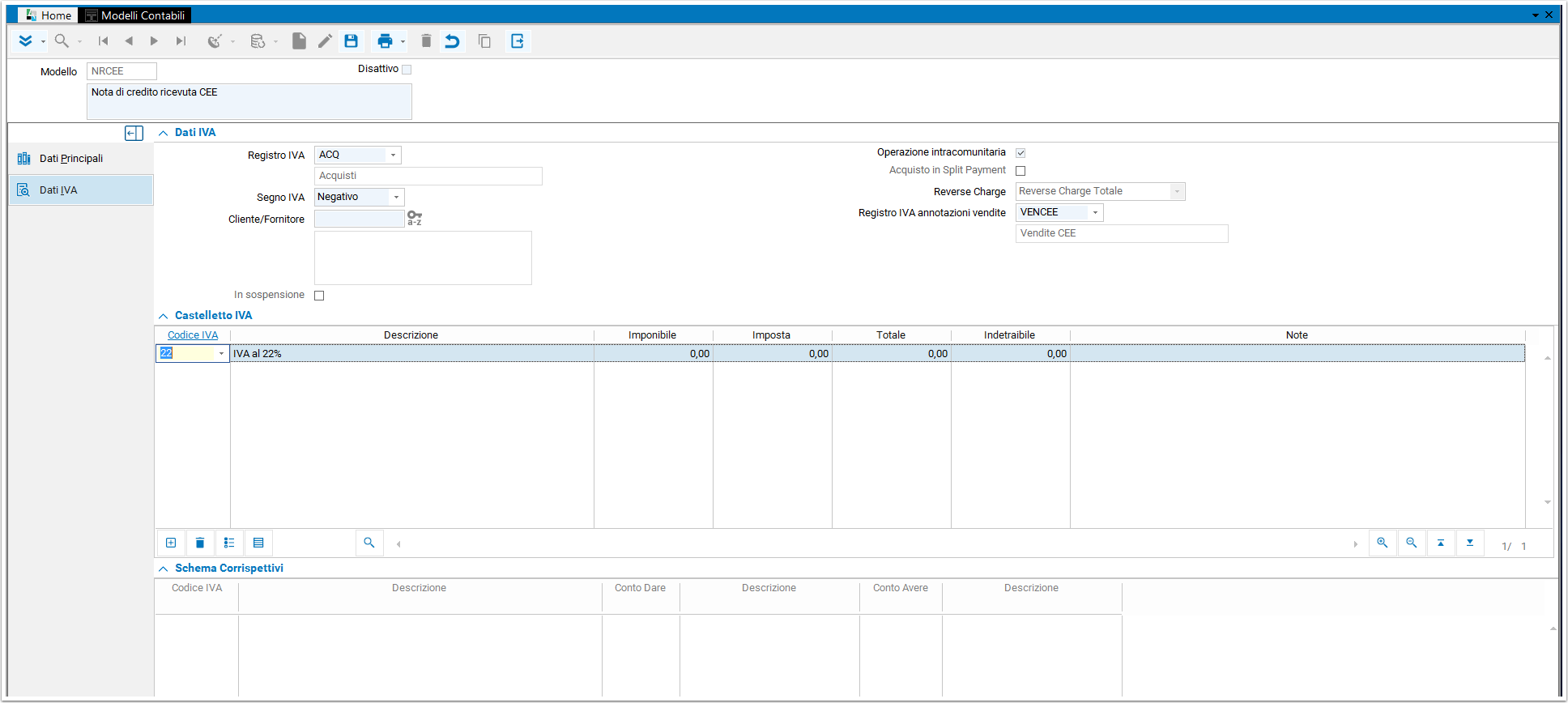Click the Modello code input field
The height and width of the screenshot is (703, 1568).
[121, 71]
